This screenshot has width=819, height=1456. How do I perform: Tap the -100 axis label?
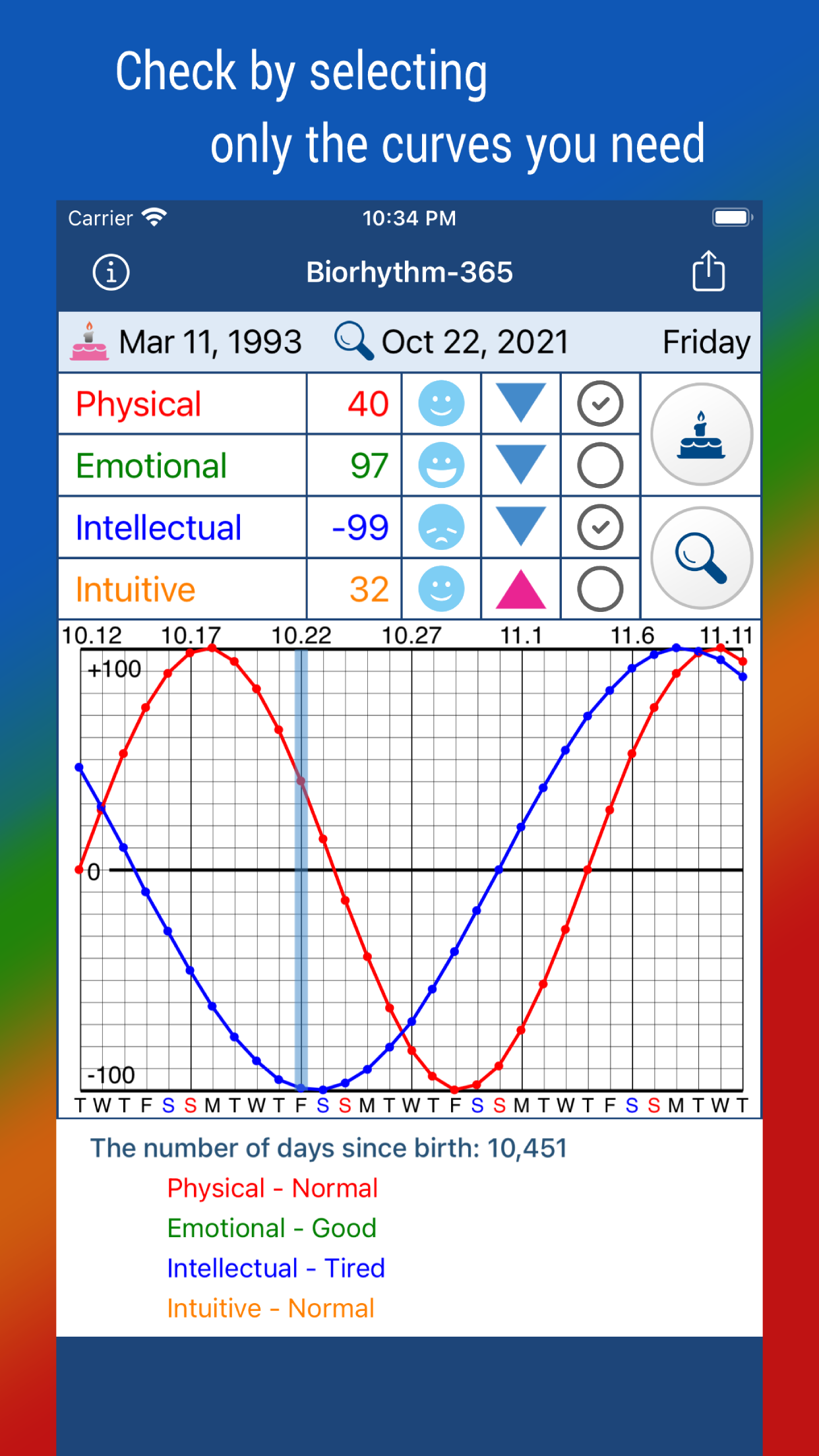[x=111, y=1076]
